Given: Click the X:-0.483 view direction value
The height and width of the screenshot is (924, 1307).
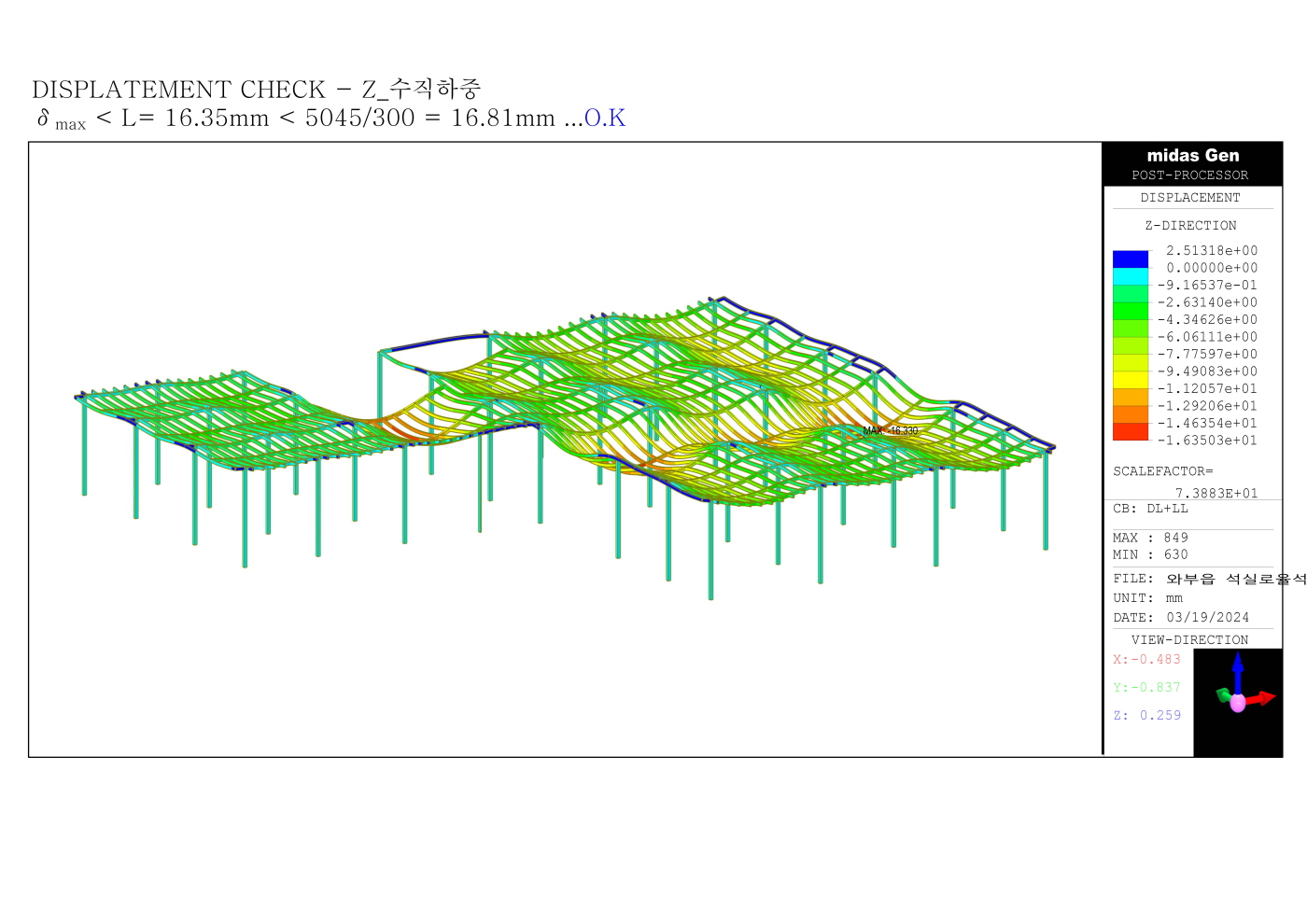Looking at the screenshot, I should (1146, 660).
